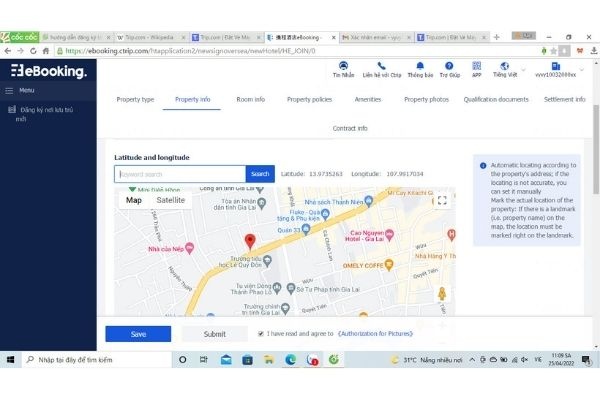
Task: Open the Windows Start menu
Action: (x=10, y=360)
